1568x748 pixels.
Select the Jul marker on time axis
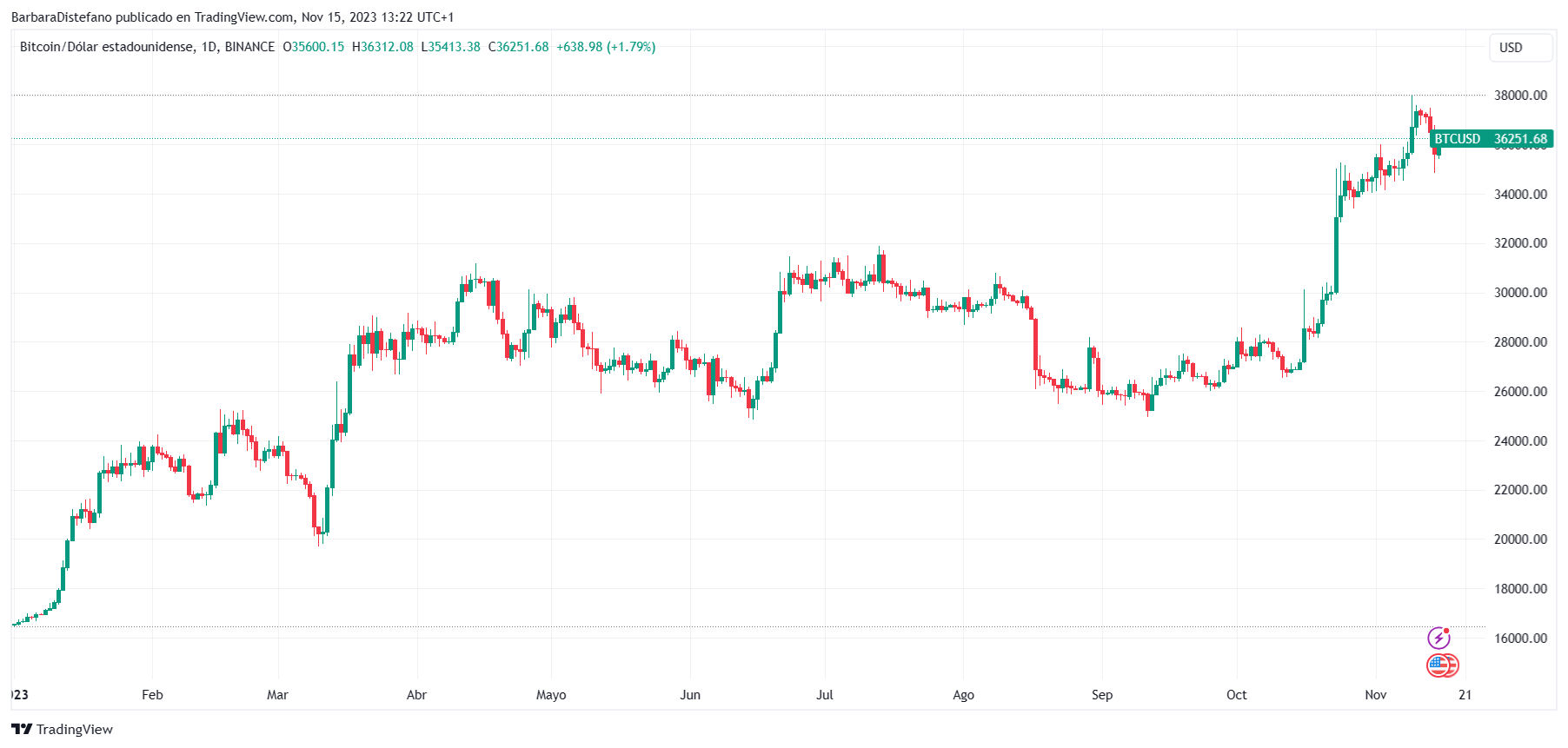(x=825, y=695)
